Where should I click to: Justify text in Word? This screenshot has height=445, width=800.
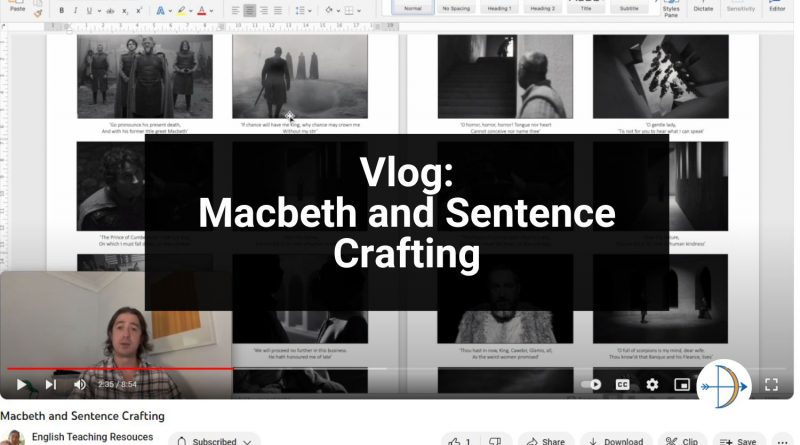pyautogui.click(x=278, y=10)
